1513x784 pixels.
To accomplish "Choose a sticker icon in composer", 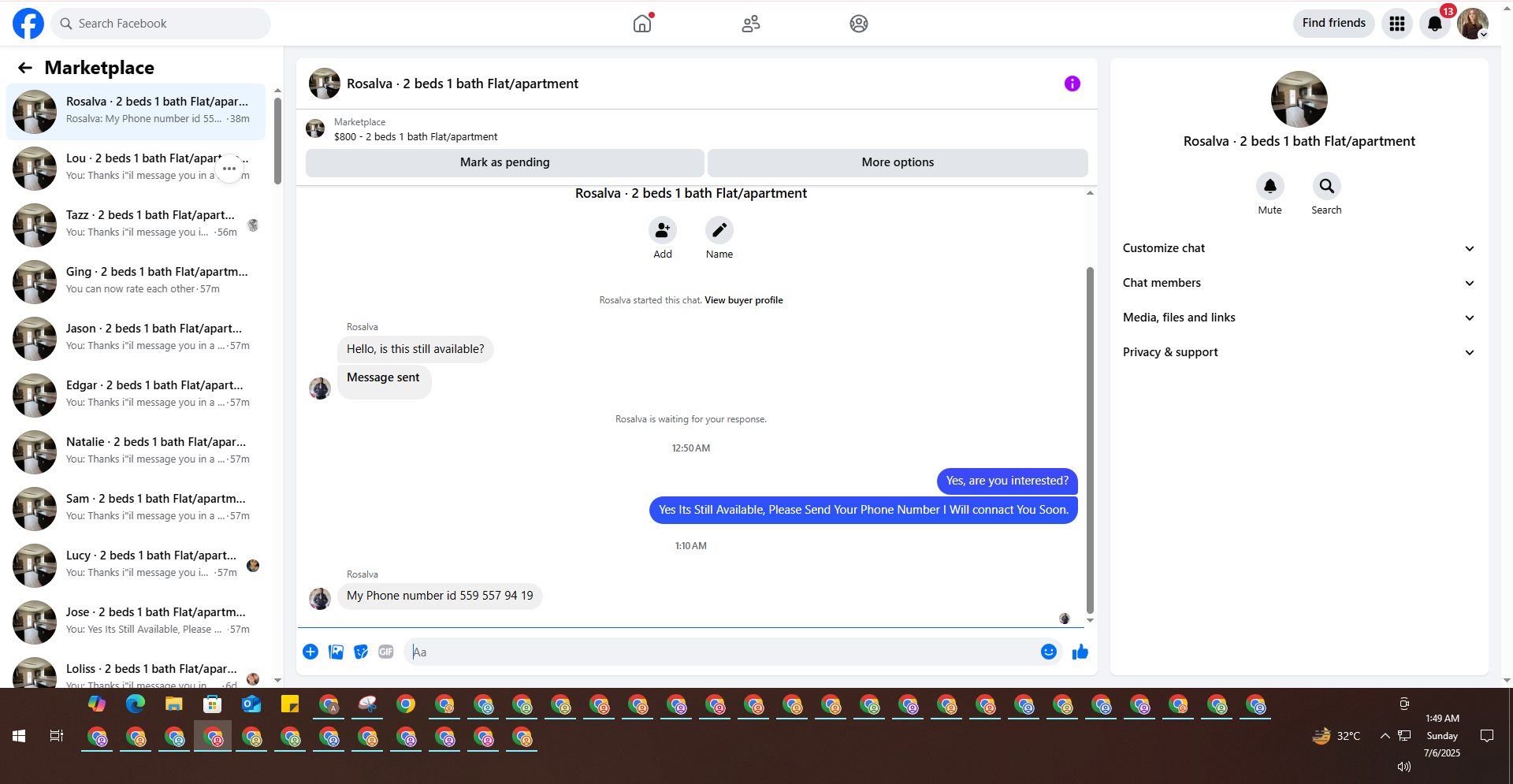I will 361,652.
